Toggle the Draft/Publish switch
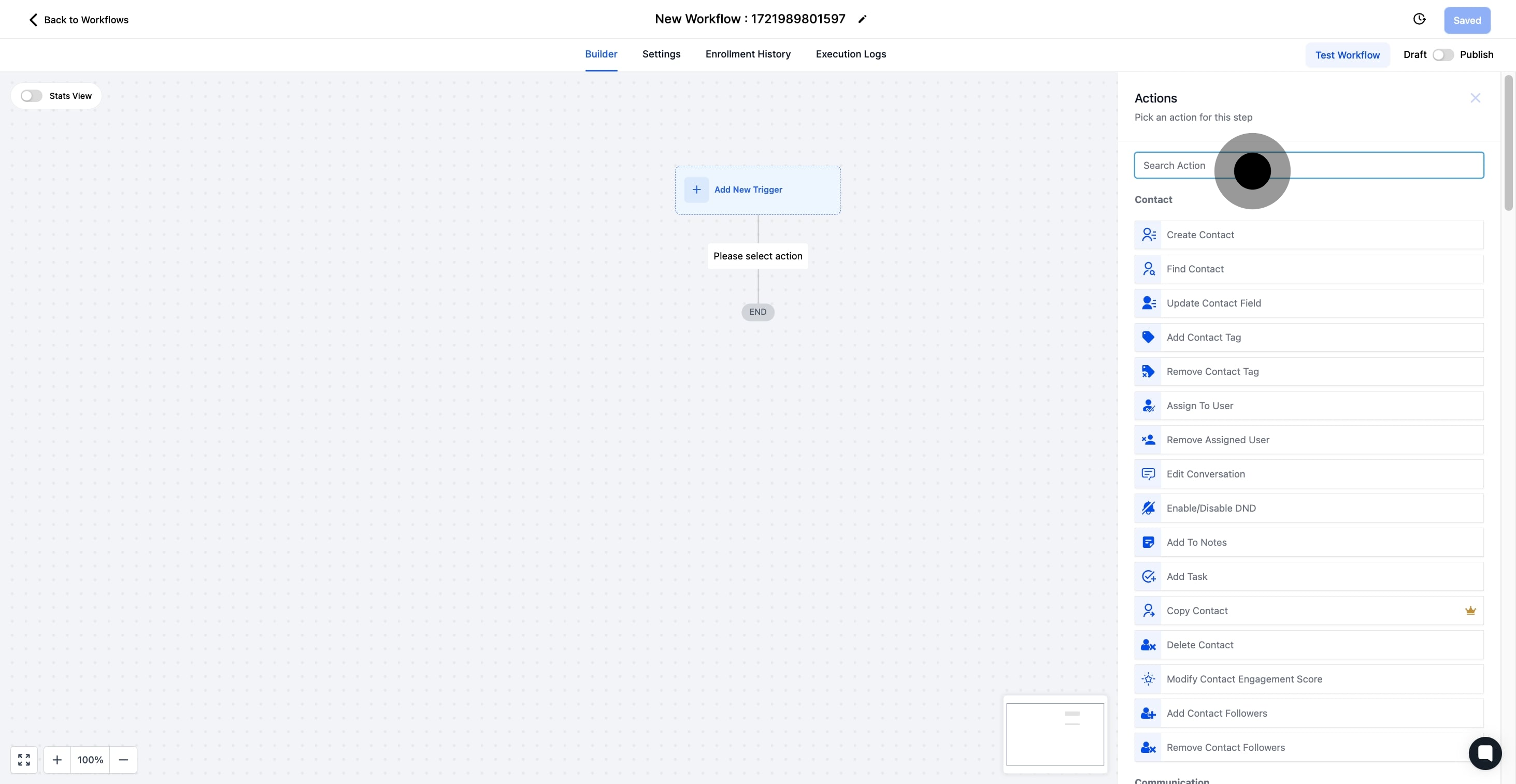Viewport: 1516px width, 784px height. pyautogui.click(x=1442, y=55)
